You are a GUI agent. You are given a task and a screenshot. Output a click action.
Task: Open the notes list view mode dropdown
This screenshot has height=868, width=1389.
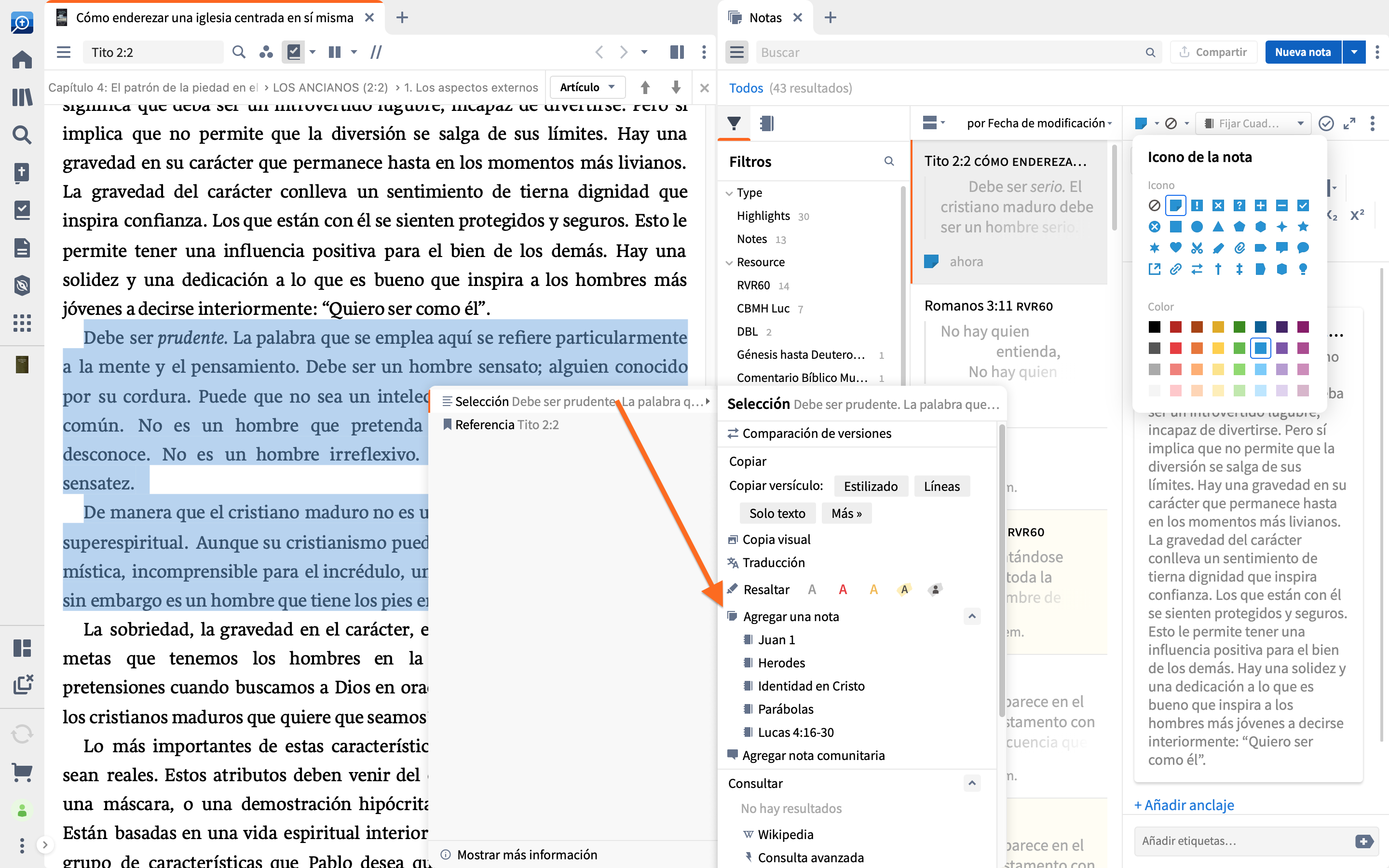[x=933, y=123]
